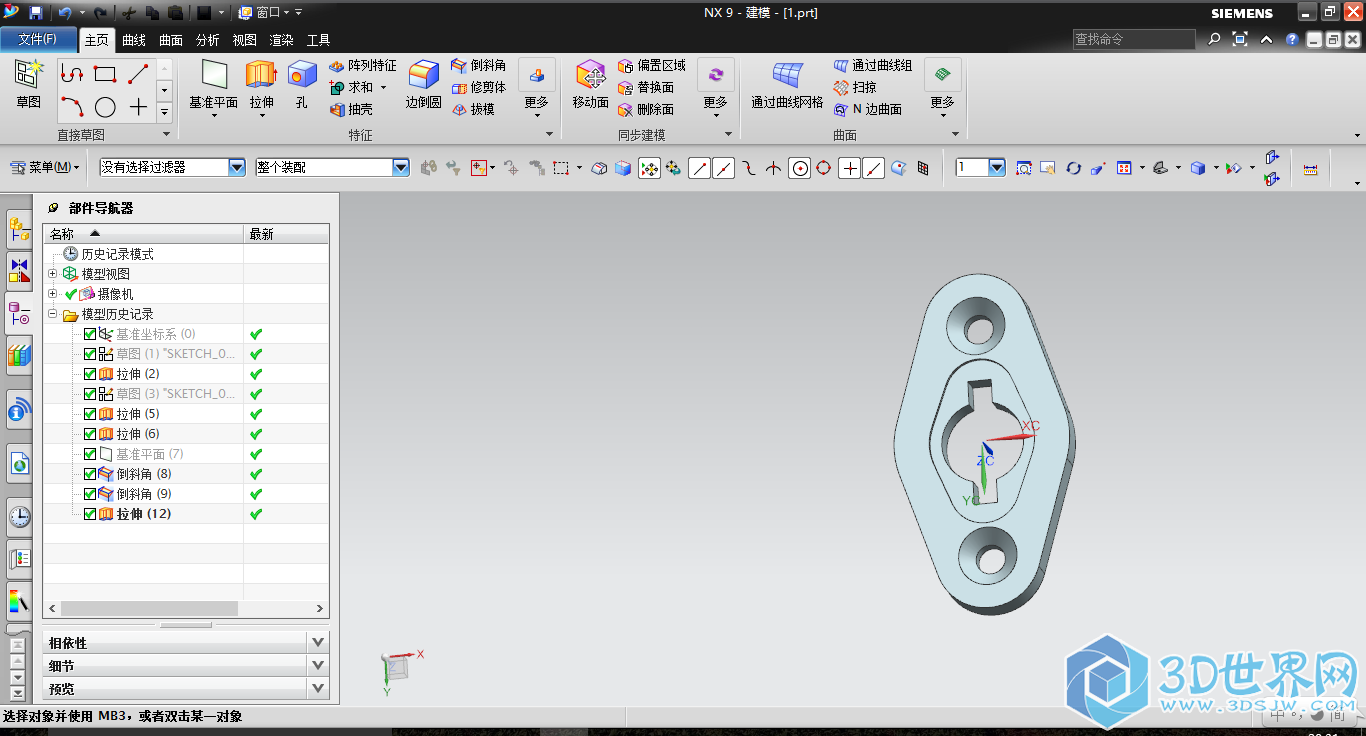
Task: Click Delete Face (删除面)
Action: pos(646,110)
